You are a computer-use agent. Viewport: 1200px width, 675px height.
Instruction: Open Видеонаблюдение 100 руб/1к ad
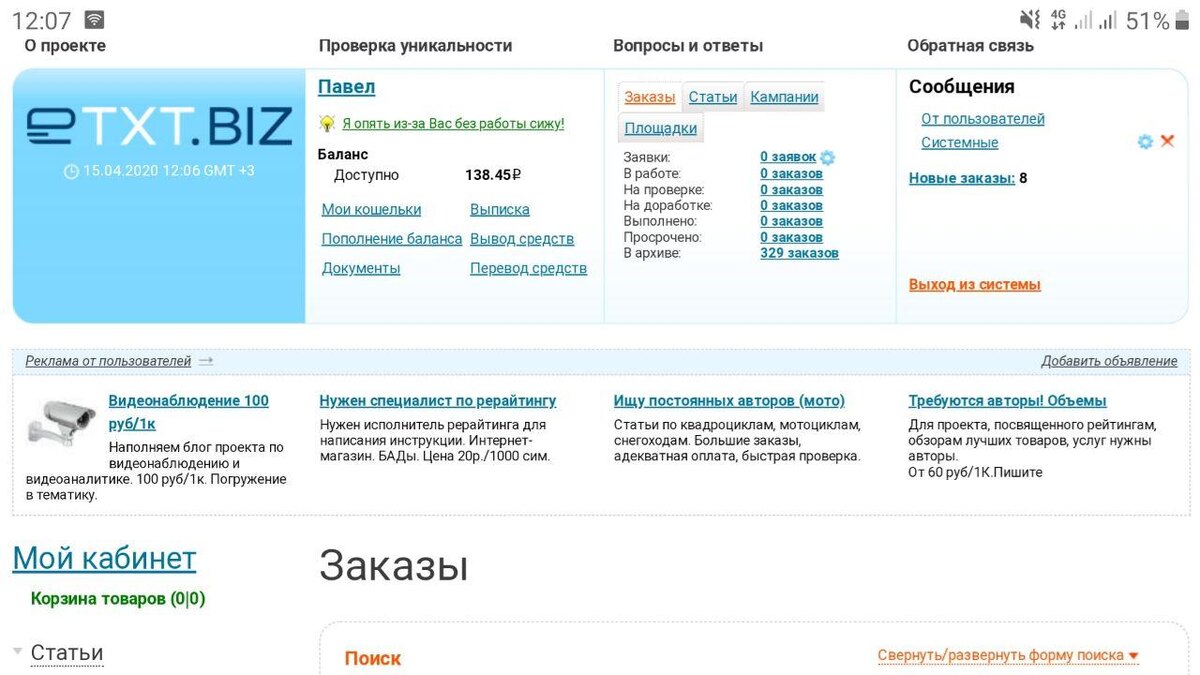tap(188, 412)
